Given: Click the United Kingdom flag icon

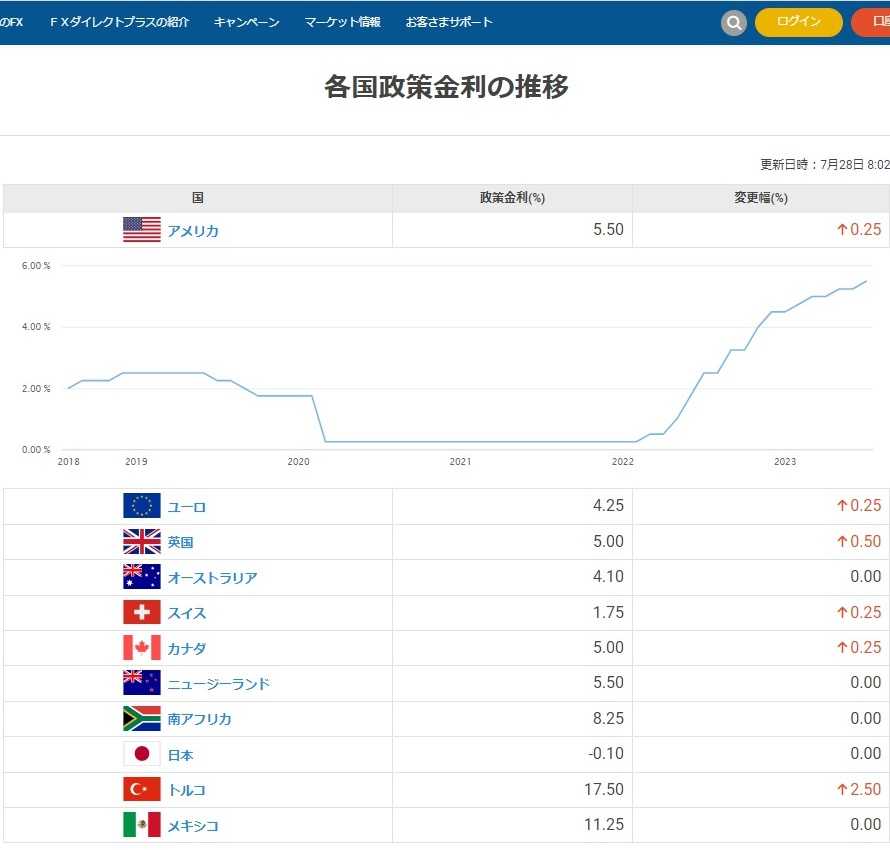Looking at the screenshot, I should tap(141, 542).
